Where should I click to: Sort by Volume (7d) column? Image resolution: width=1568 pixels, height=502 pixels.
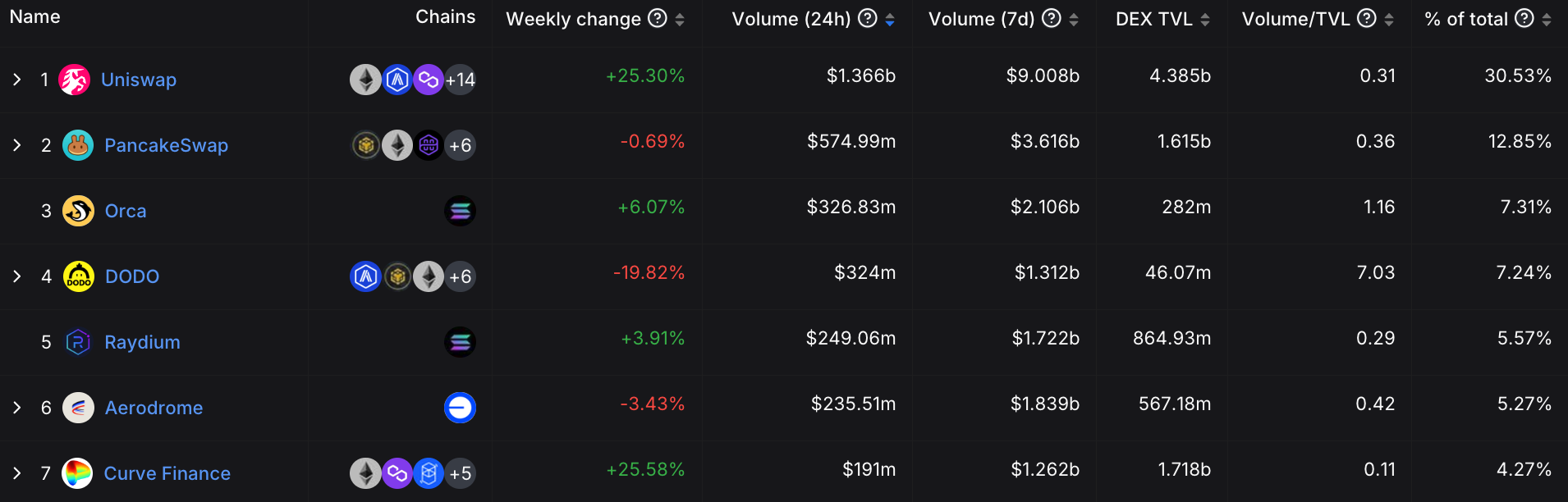tap(1073, 20)
